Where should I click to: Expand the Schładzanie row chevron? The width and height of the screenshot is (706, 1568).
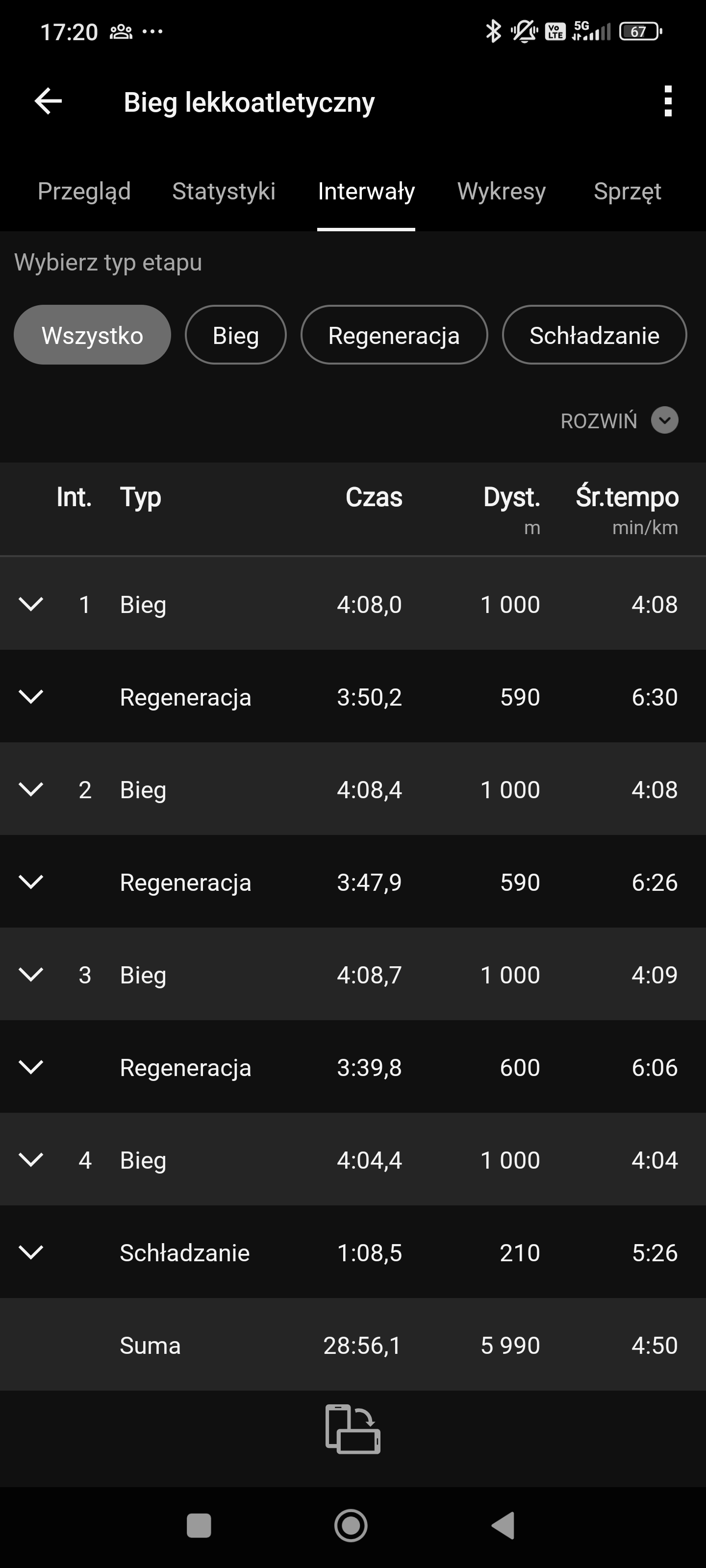pyautogui.click(x=31, y=1252)
